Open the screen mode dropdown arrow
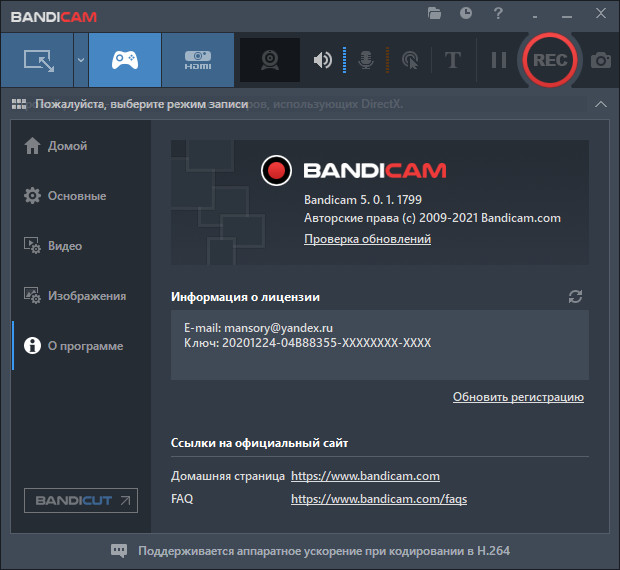Viewport: 620px width, 570px height. pyautogui.click(x=81, y=60)
